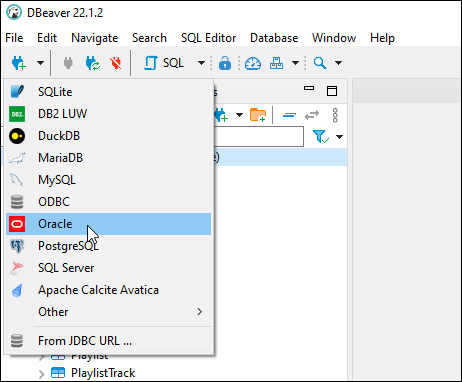Screen dimensions: 462x382
Task: Minimize the Database Navigator panel
Action: (309, 88)
